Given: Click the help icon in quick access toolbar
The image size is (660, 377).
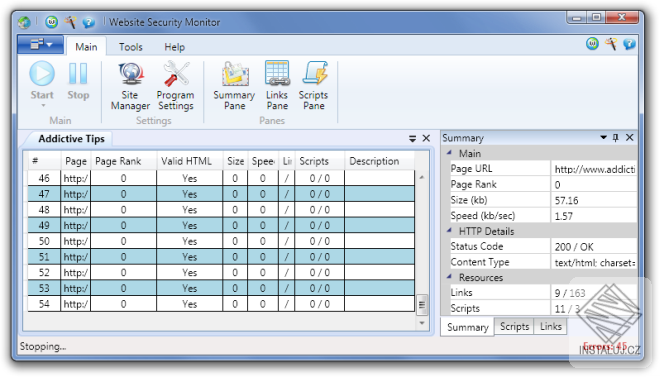Looking at the screenshot, I should [x=88, y=22].
